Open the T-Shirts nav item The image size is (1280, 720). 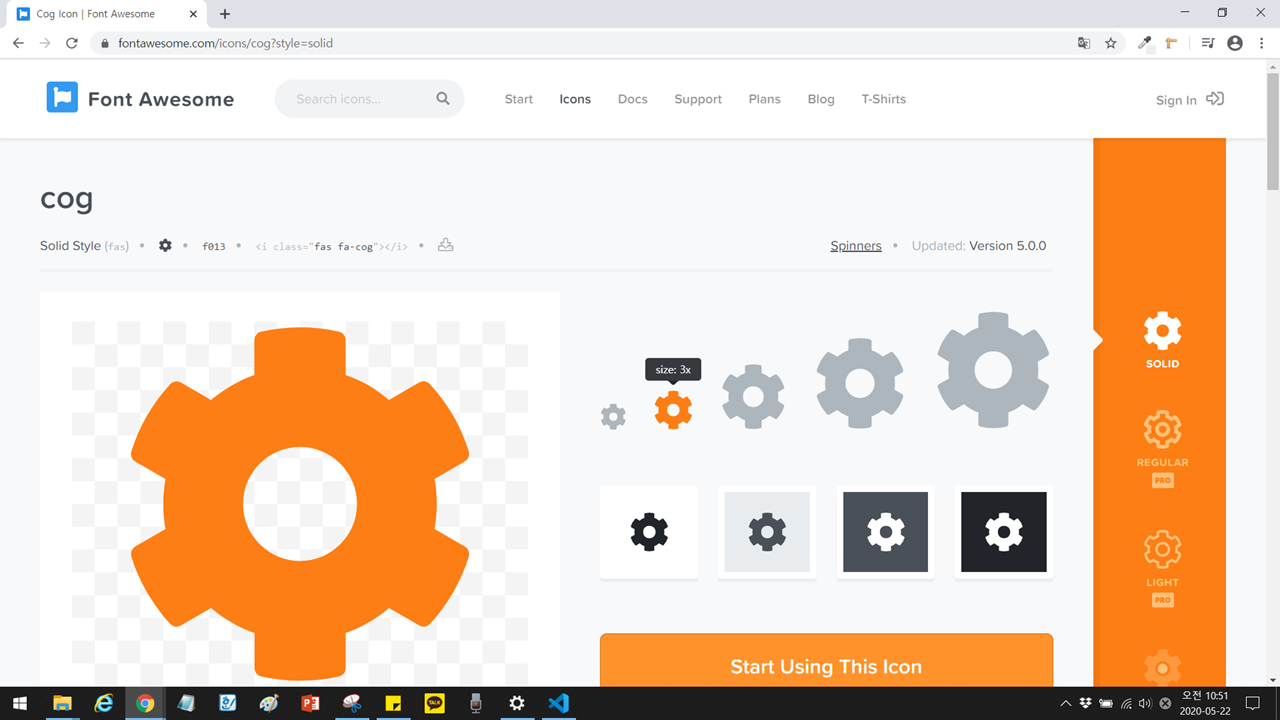[x=884, y=99]
